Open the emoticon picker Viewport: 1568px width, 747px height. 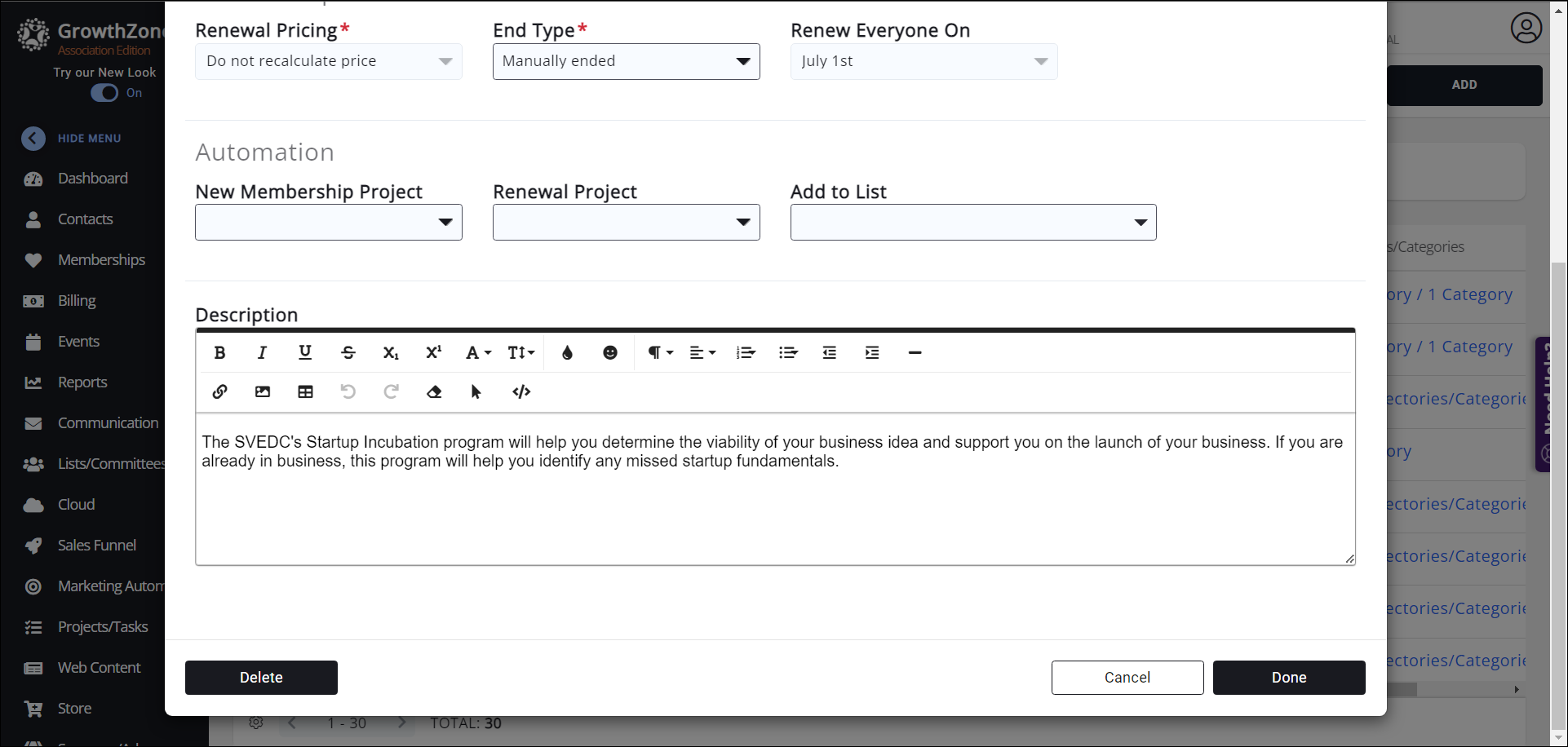tap(610, 352)
